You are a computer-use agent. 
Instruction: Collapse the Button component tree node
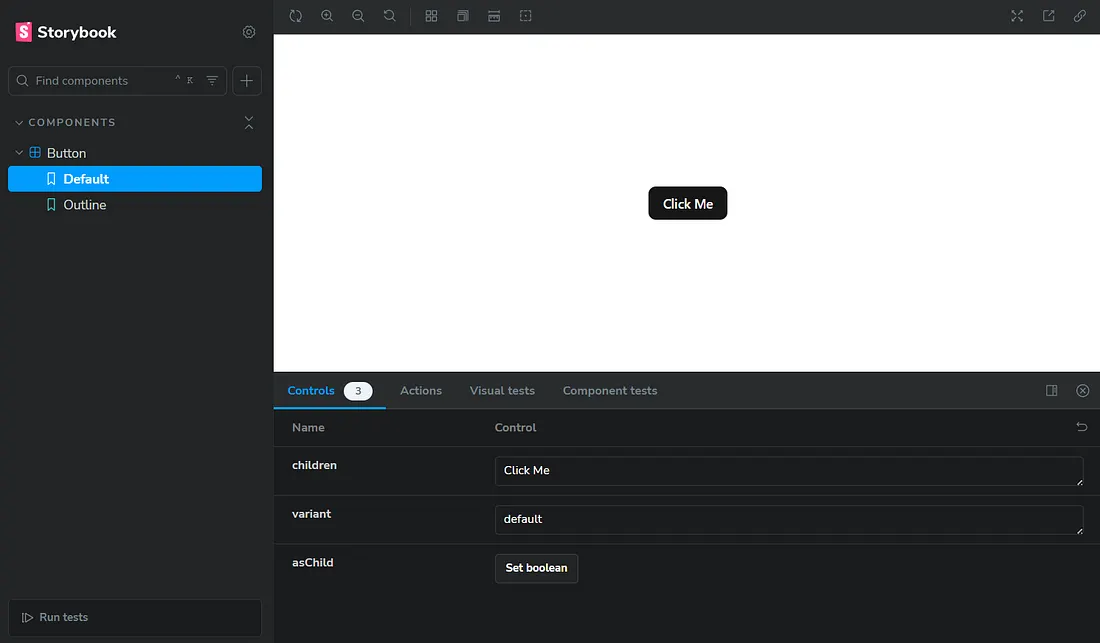(x=20, y=153)
